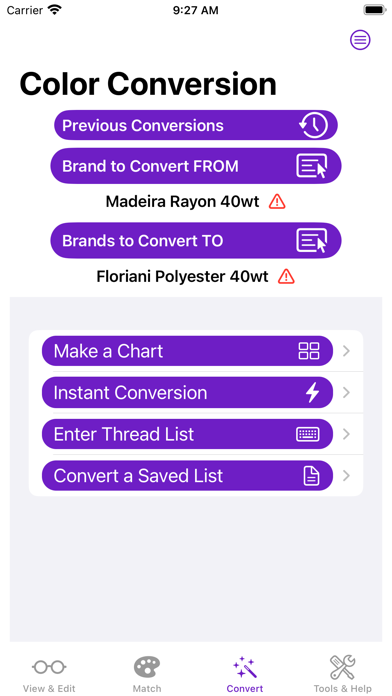The image size is (392, 696).
Task: Click the list-select icon on Brand to Convert FROM
Action: (x=312, y=166)
